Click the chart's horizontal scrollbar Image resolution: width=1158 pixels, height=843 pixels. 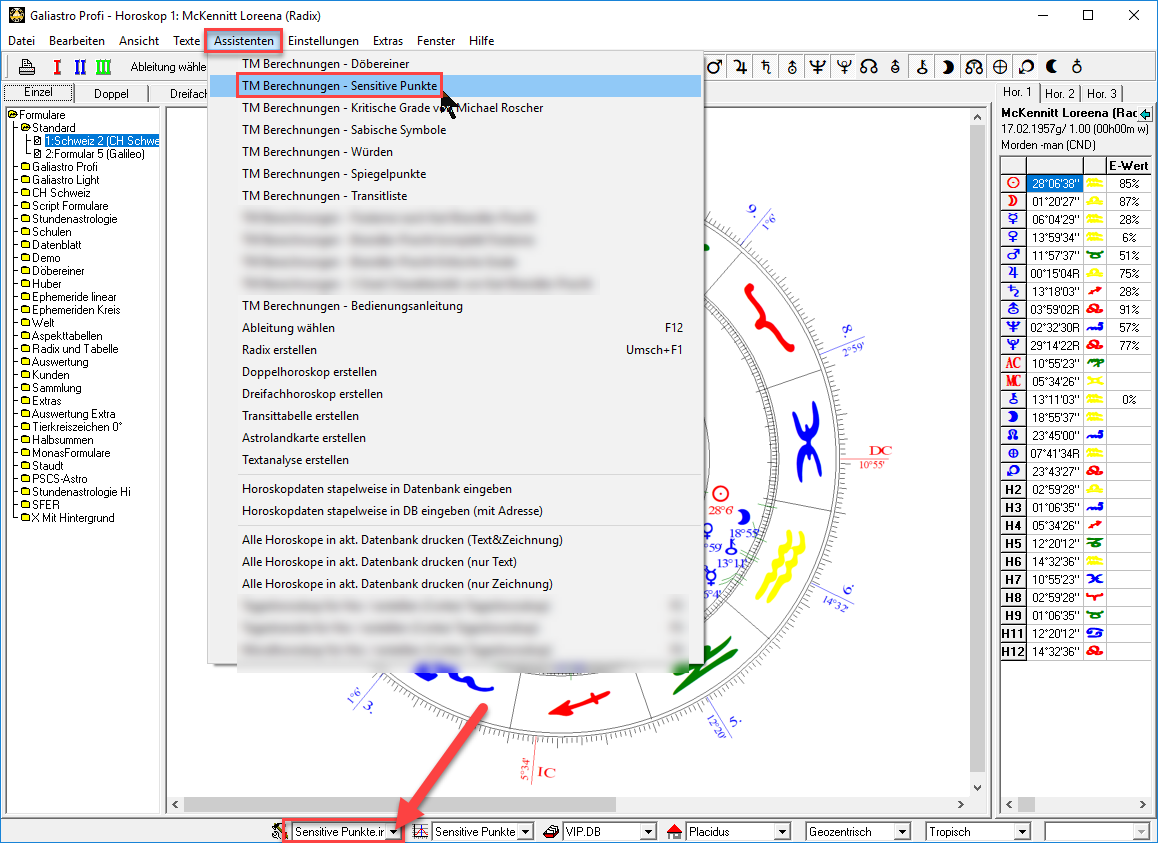tap(399, 804)
